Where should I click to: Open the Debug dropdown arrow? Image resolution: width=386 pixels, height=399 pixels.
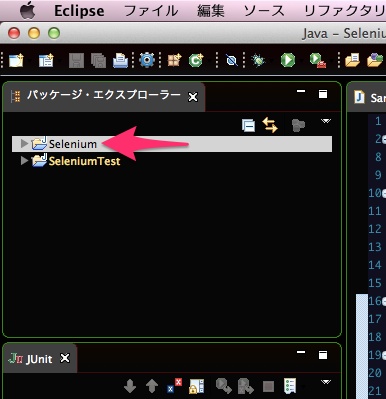[272, 61]
